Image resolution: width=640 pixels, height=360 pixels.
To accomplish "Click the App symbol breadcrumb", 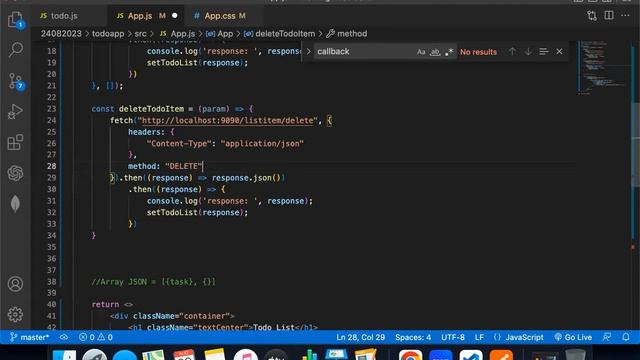I will (x=220, y=33).
